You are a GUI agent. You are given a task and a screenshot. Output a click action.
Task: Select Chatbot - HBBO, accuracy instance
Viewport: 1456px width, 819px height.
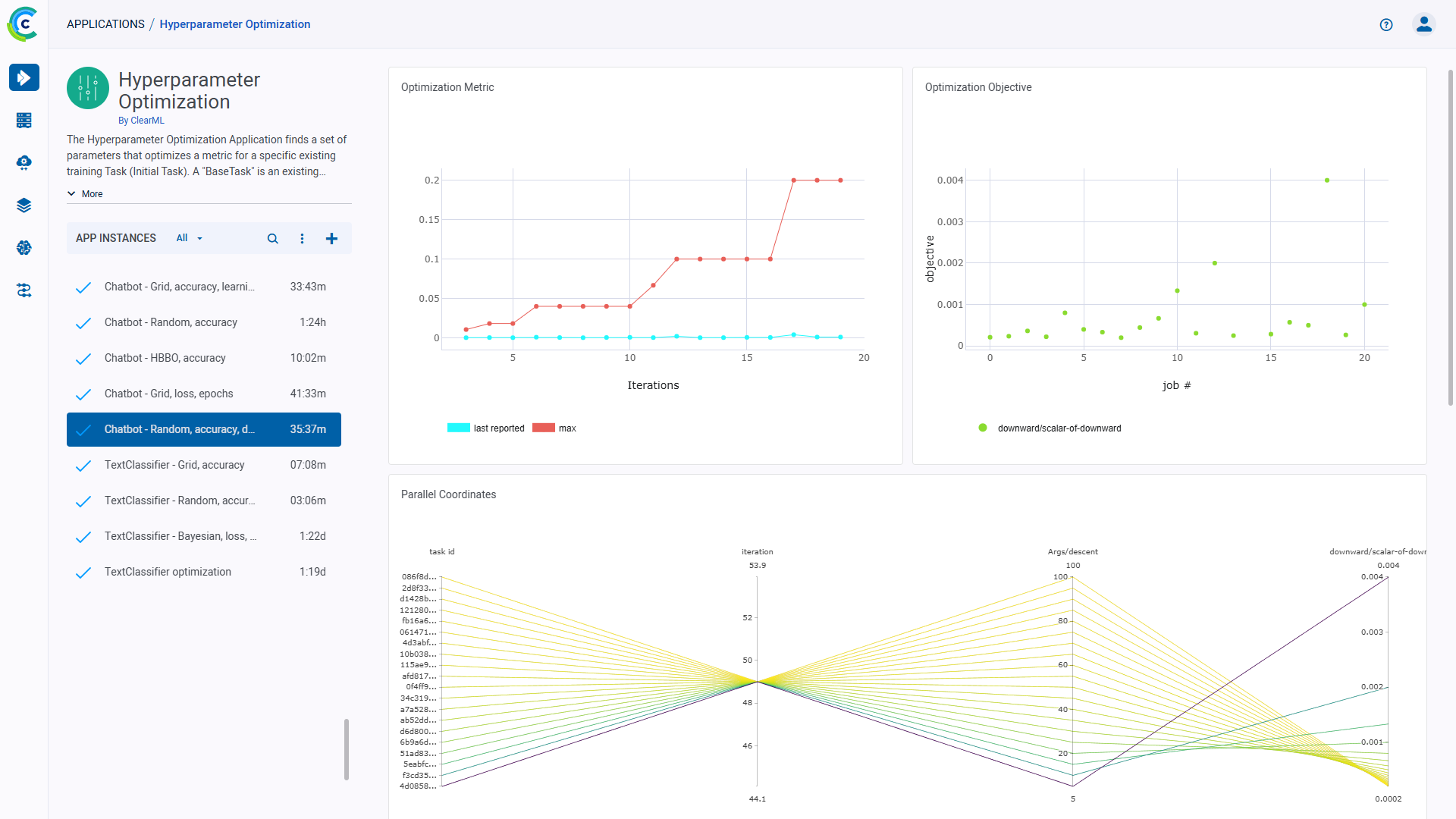204,358
